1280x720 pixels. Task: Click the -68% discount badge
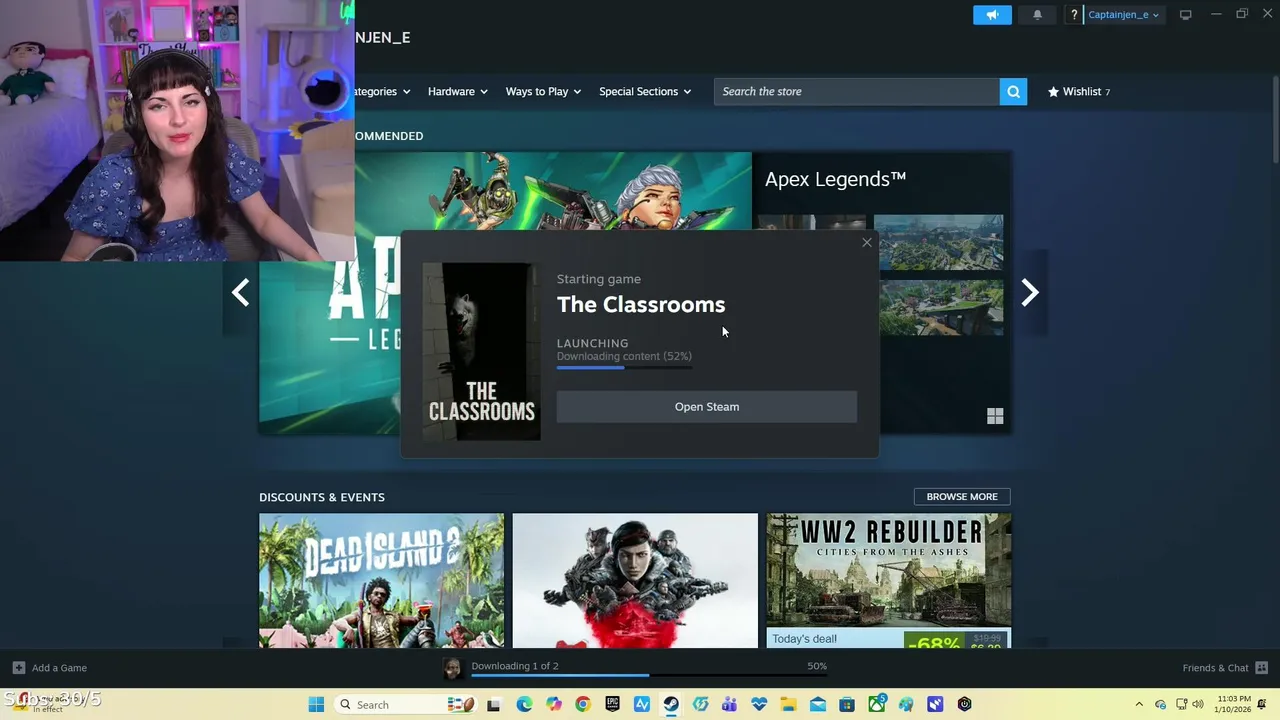click(934, 641)
